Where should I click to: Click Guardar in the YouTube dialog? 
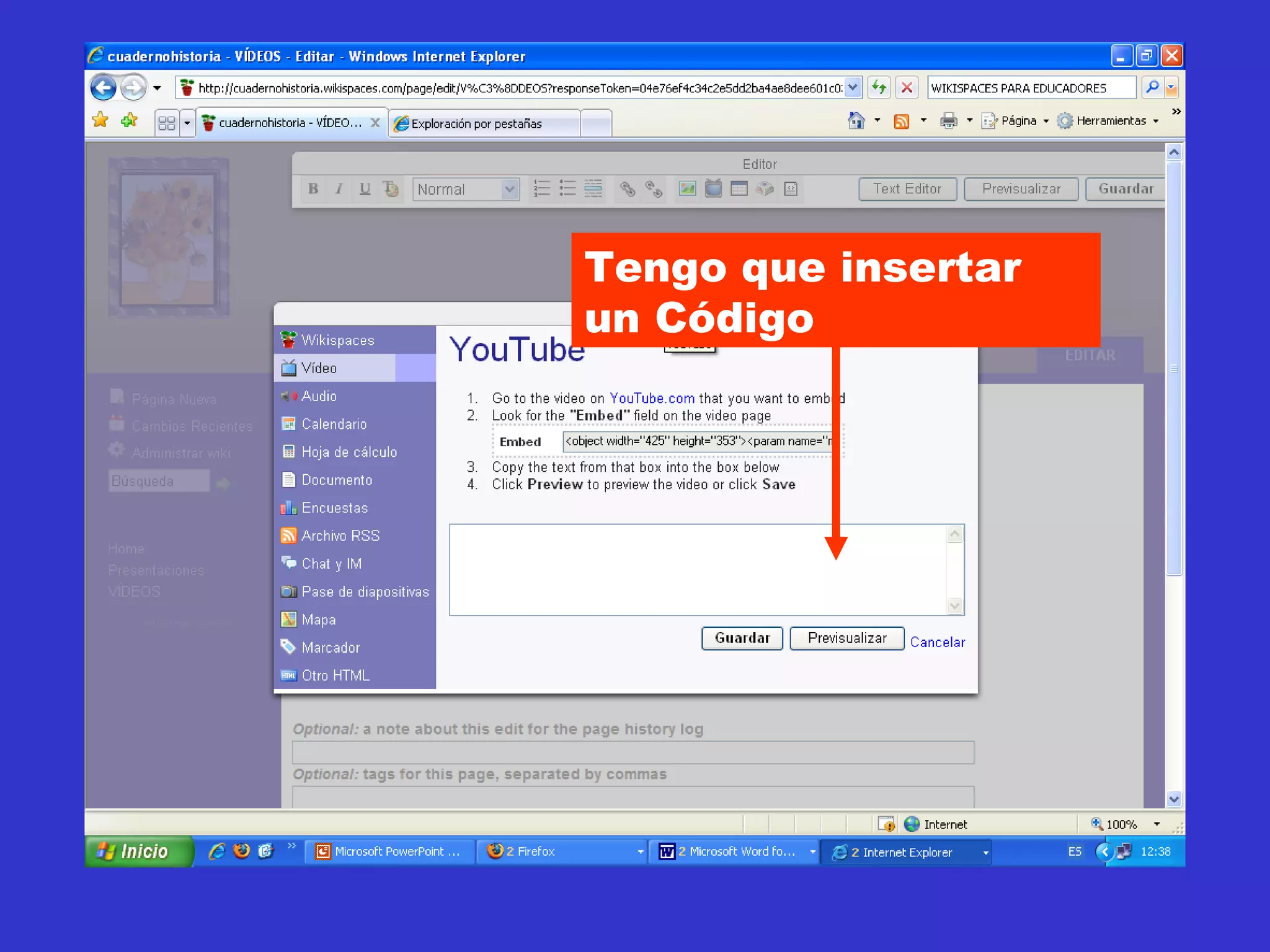point(742,638)
